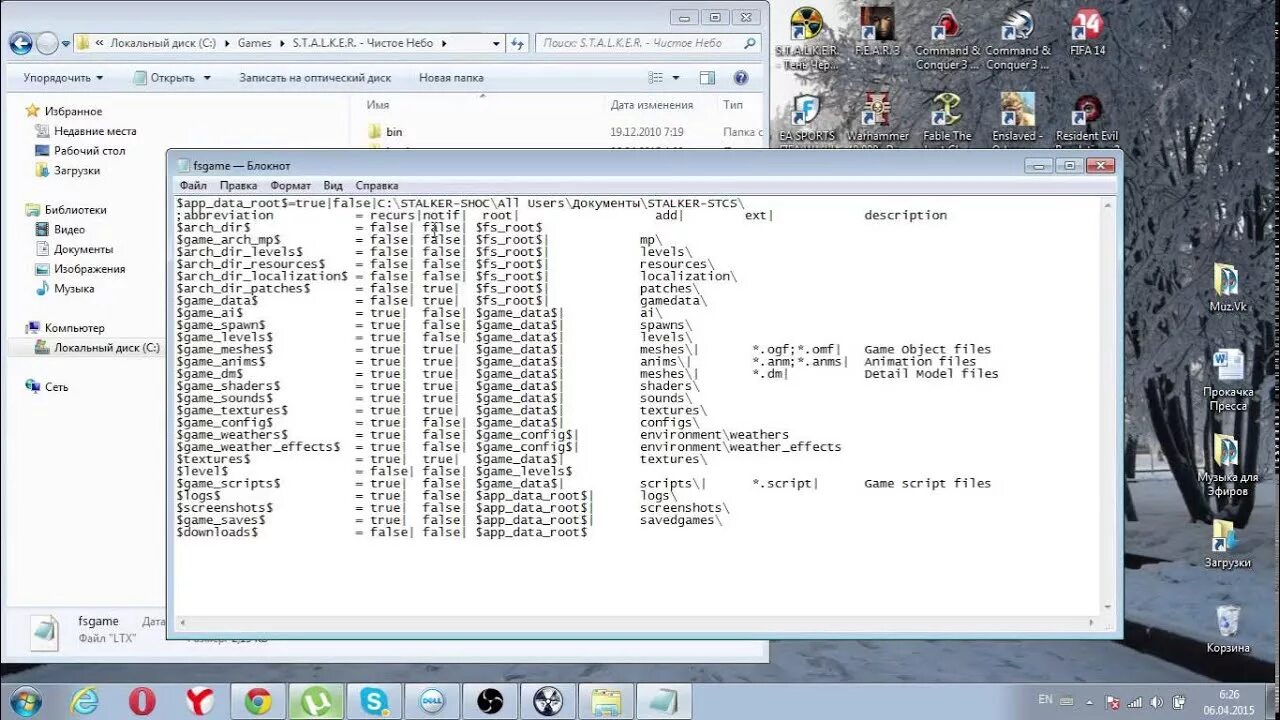Open the Windows Start menu orb
Image resolution: width=1280 pixels, height=720 pixels.
click(25, 700)
